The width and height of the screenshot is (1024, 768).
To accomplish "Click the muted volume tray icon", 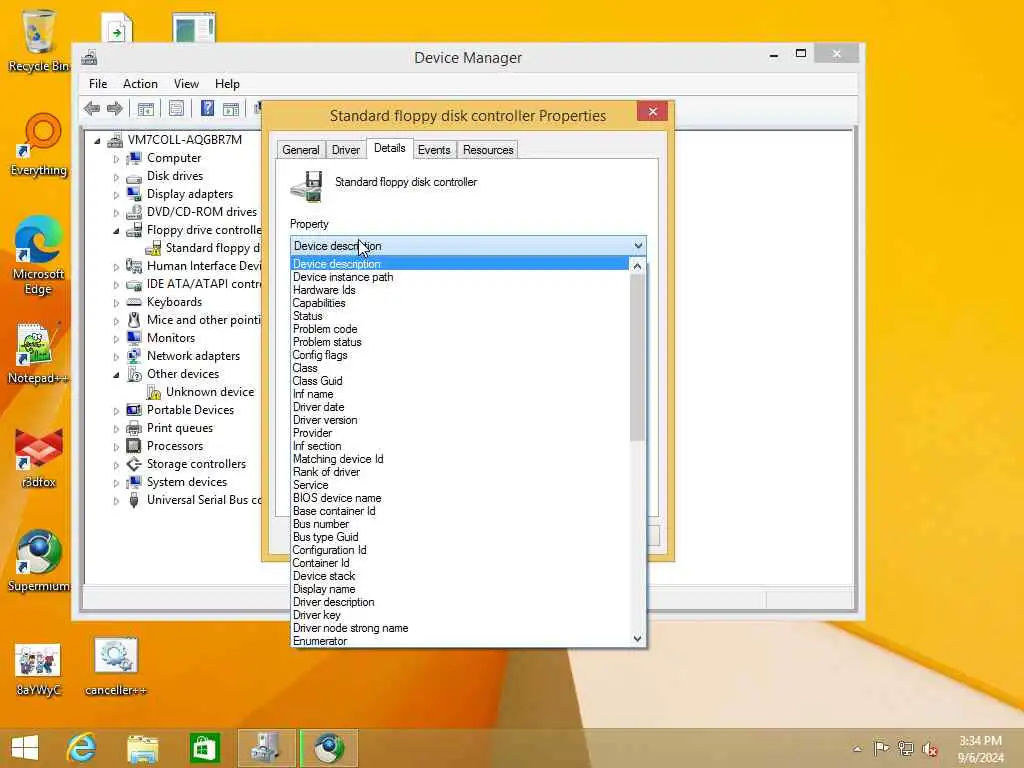I will (x=930, y=749).
